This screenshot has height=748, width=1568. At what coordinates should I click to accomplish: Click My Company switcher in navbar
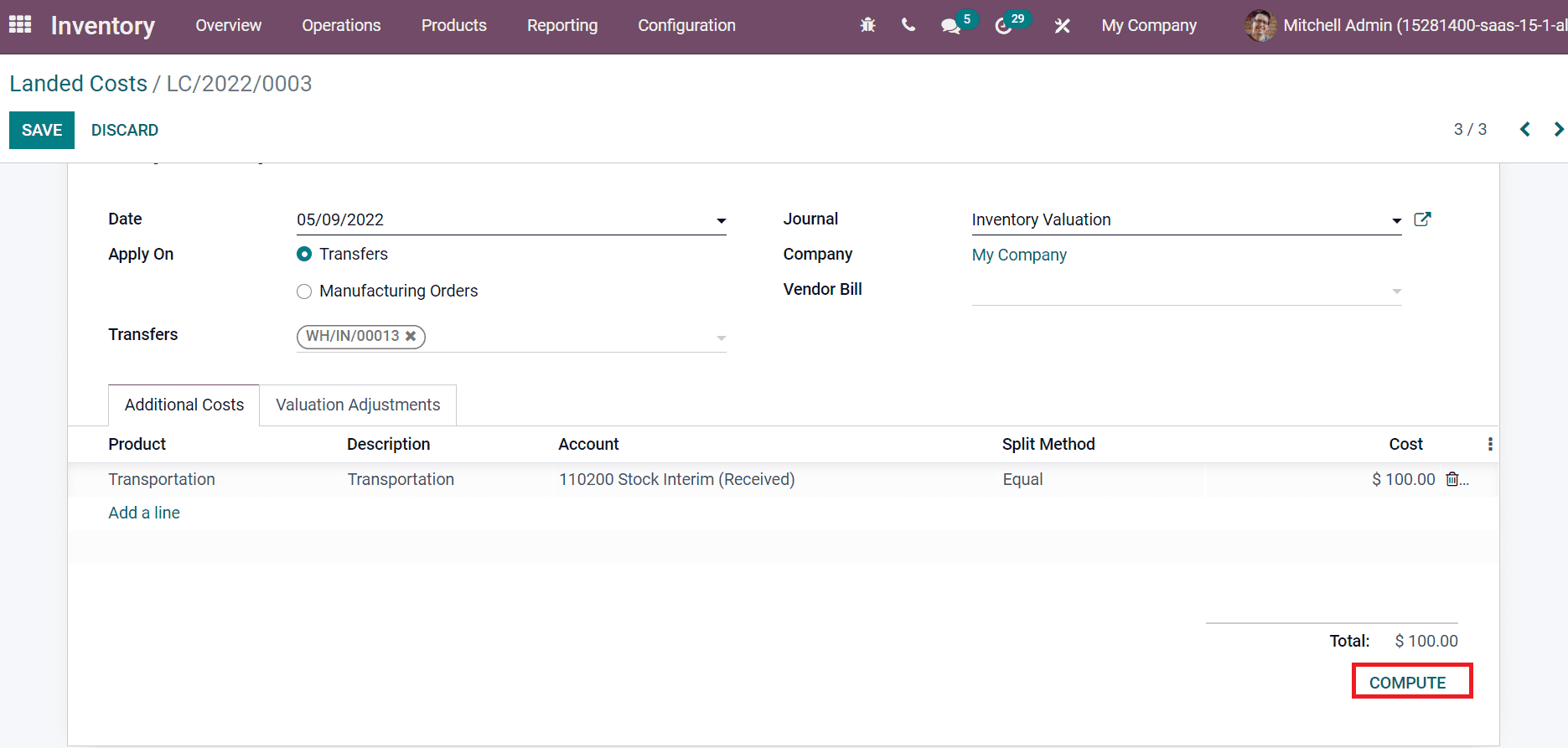point(1149,25)
